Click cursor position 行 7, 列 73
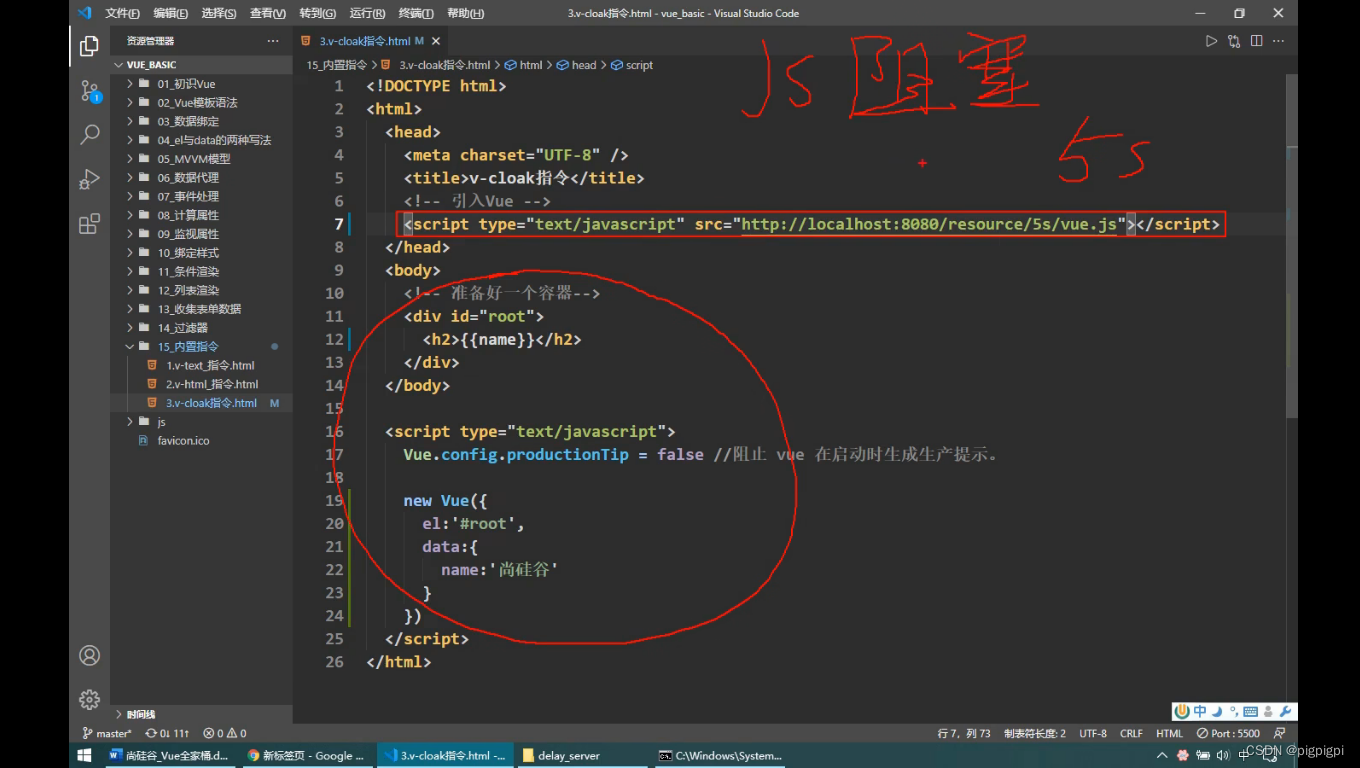The width and height of the screenshot is (1360, 768). point(964,733)
